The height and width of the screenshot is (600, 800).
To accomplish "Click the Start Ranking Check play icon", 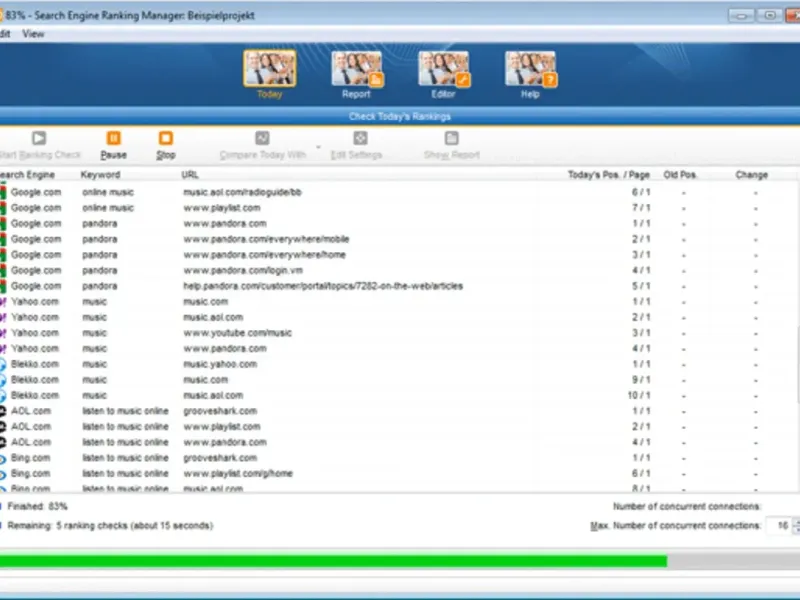I will [39, 138].
